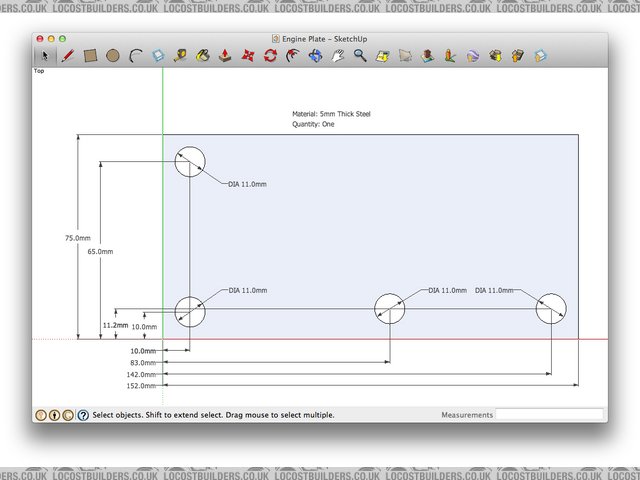640x480 pixels.
Task: Activate the Tape Measure tool
Action: click(x=180, y=56)
